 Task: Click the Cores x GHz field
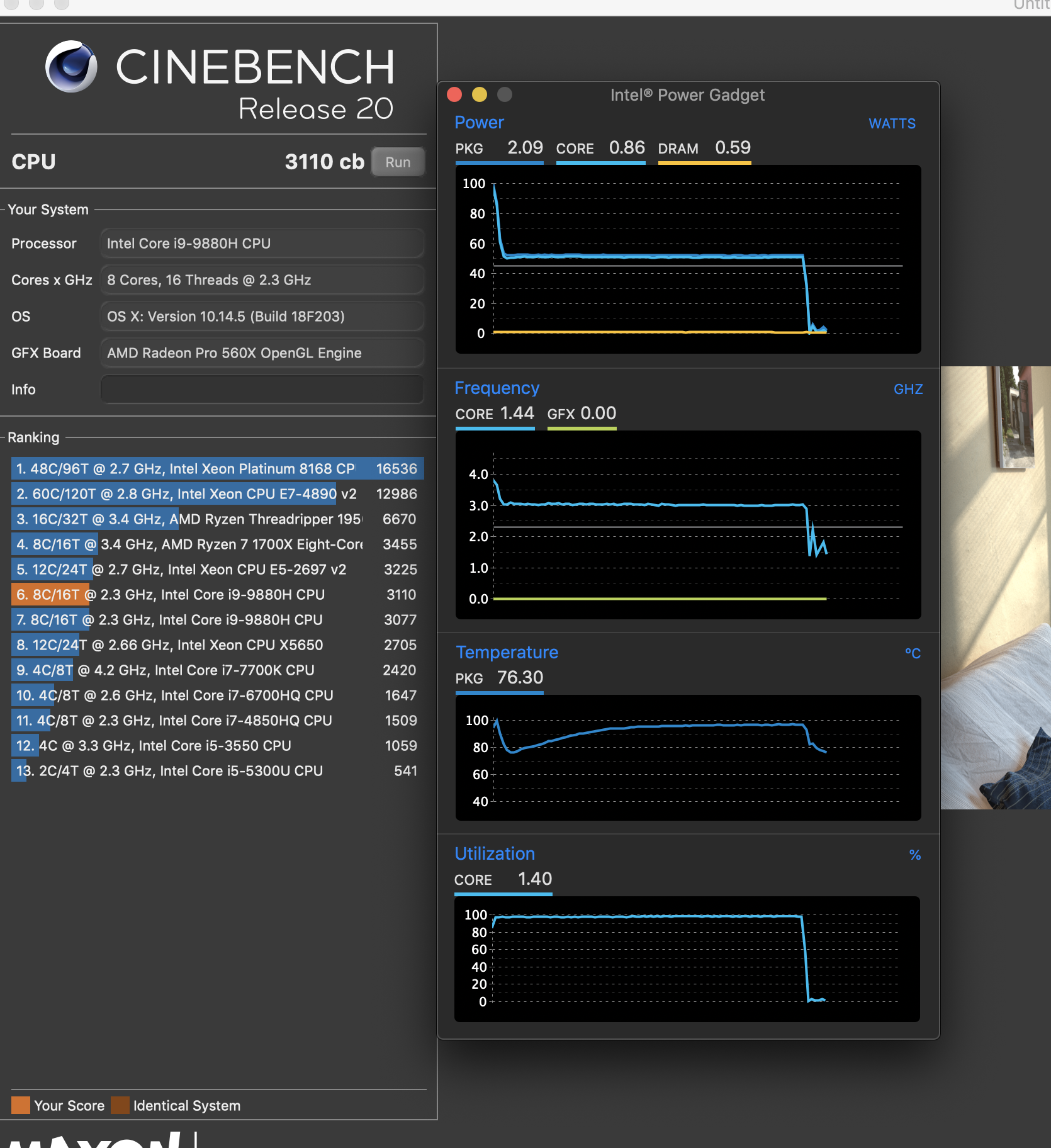click(x=262, y=280)
